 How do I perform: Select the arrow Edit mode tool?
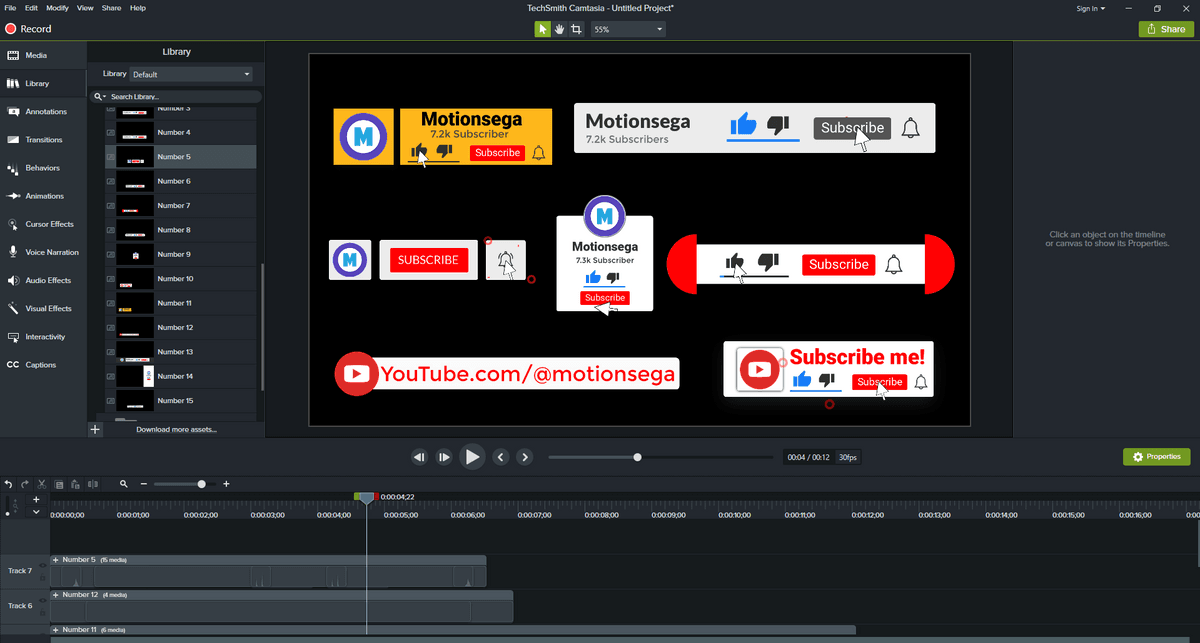(542, 29)
